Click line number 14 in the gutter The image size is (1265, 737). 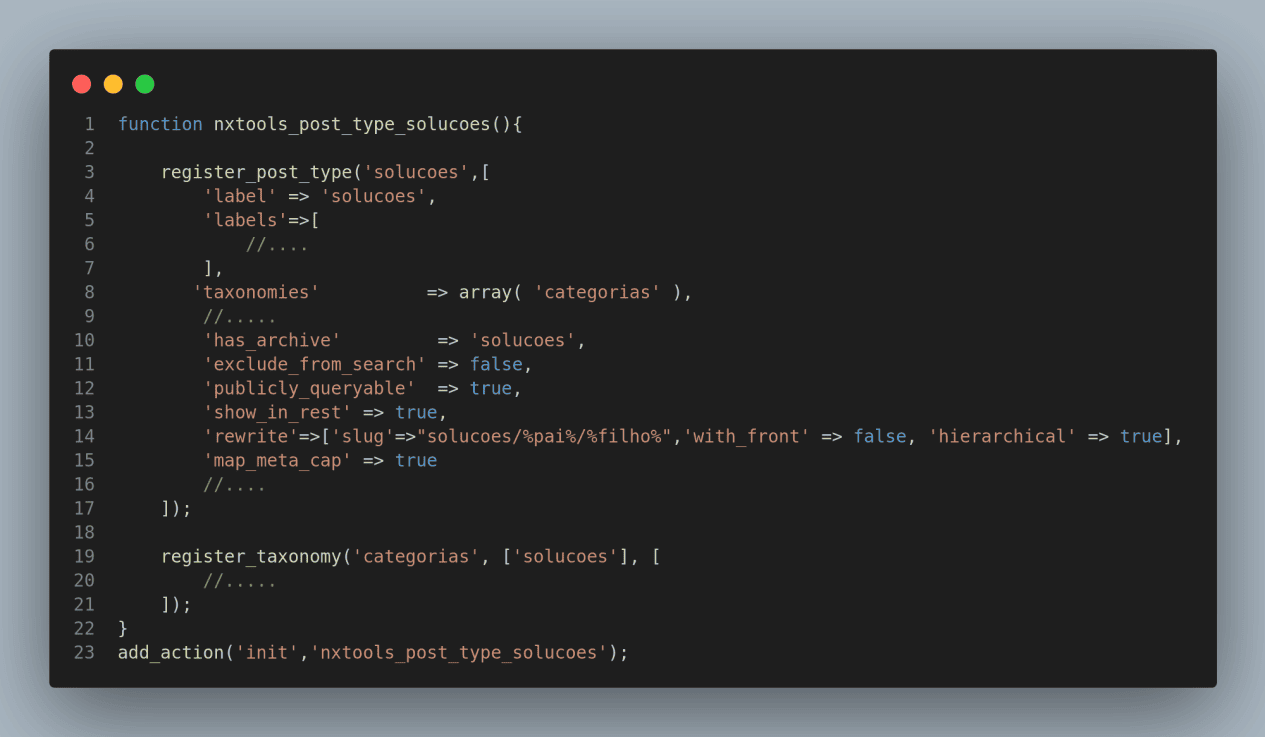(x=84, y=436)
